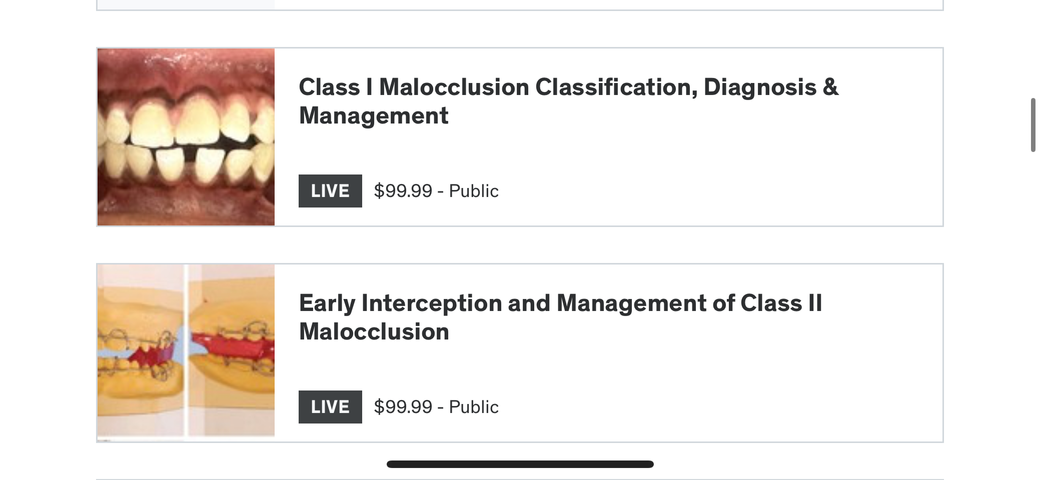Tap the word 'Management' under Class I title
Screen dimensions: 1040x480
pos(374,115)
